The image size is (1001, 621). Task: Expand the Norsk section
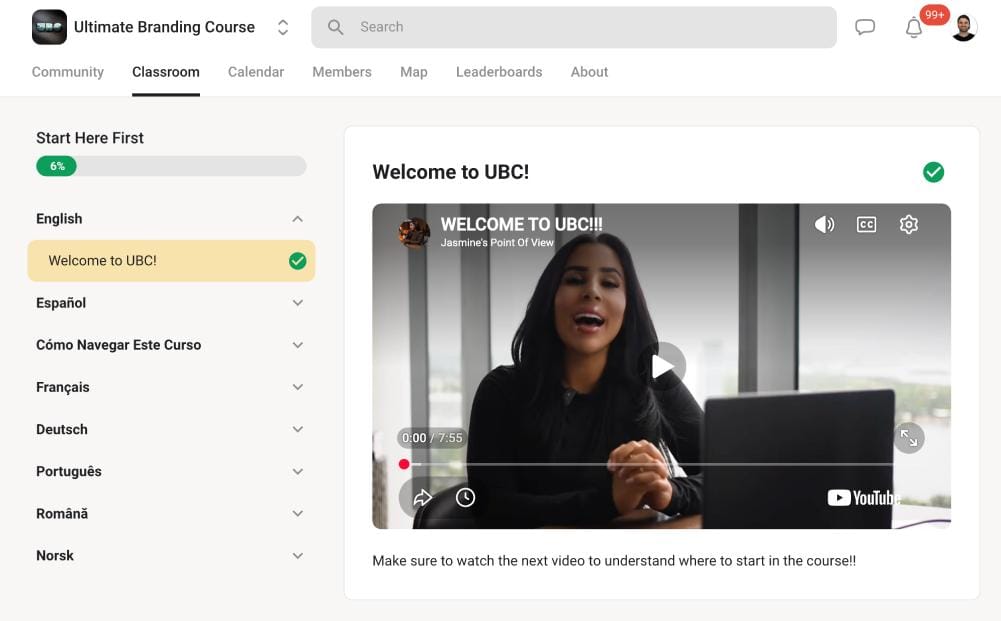click(x=170, y=555)
